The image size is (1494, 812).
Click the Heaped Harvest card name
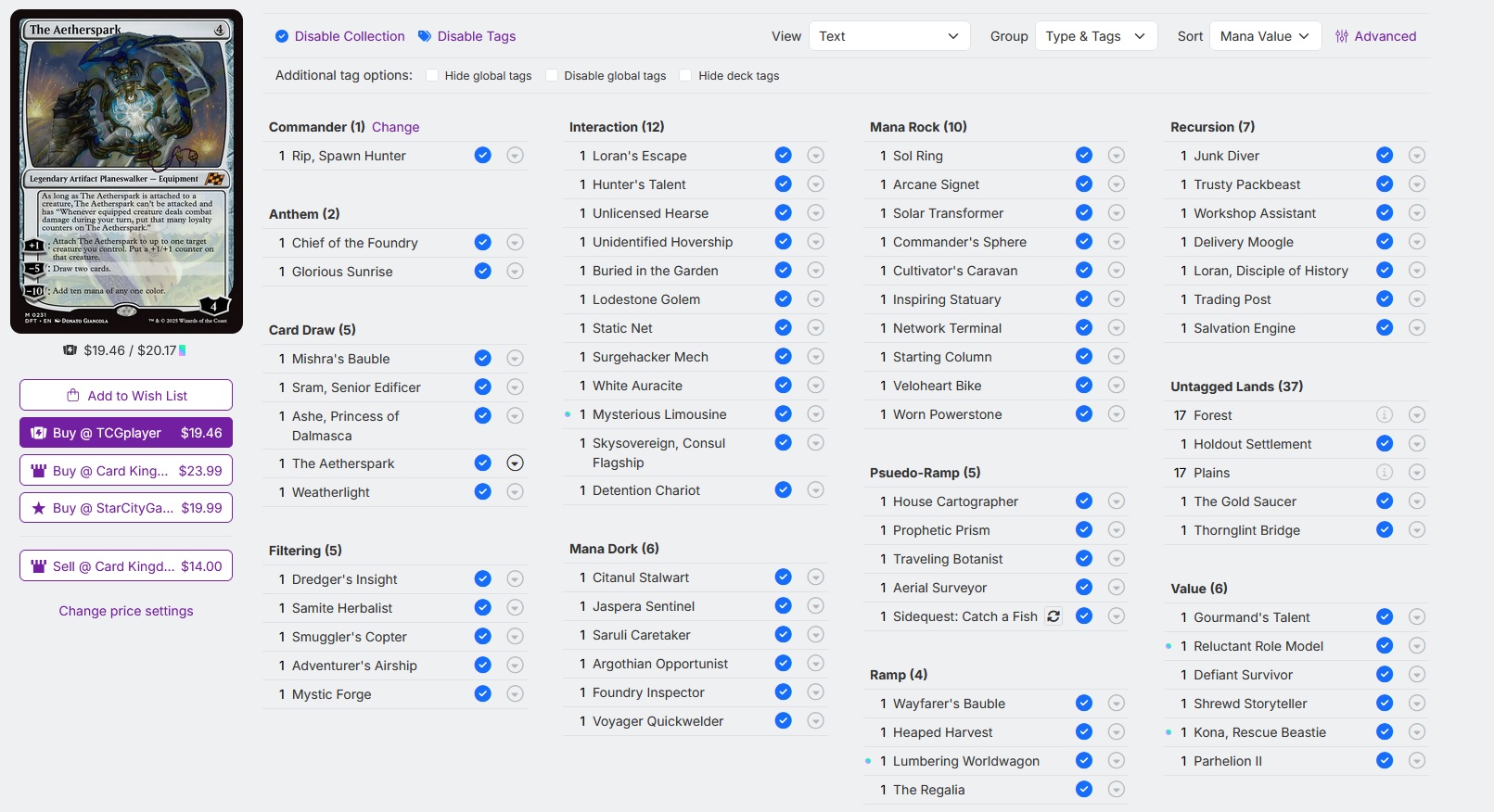[942, 732]
